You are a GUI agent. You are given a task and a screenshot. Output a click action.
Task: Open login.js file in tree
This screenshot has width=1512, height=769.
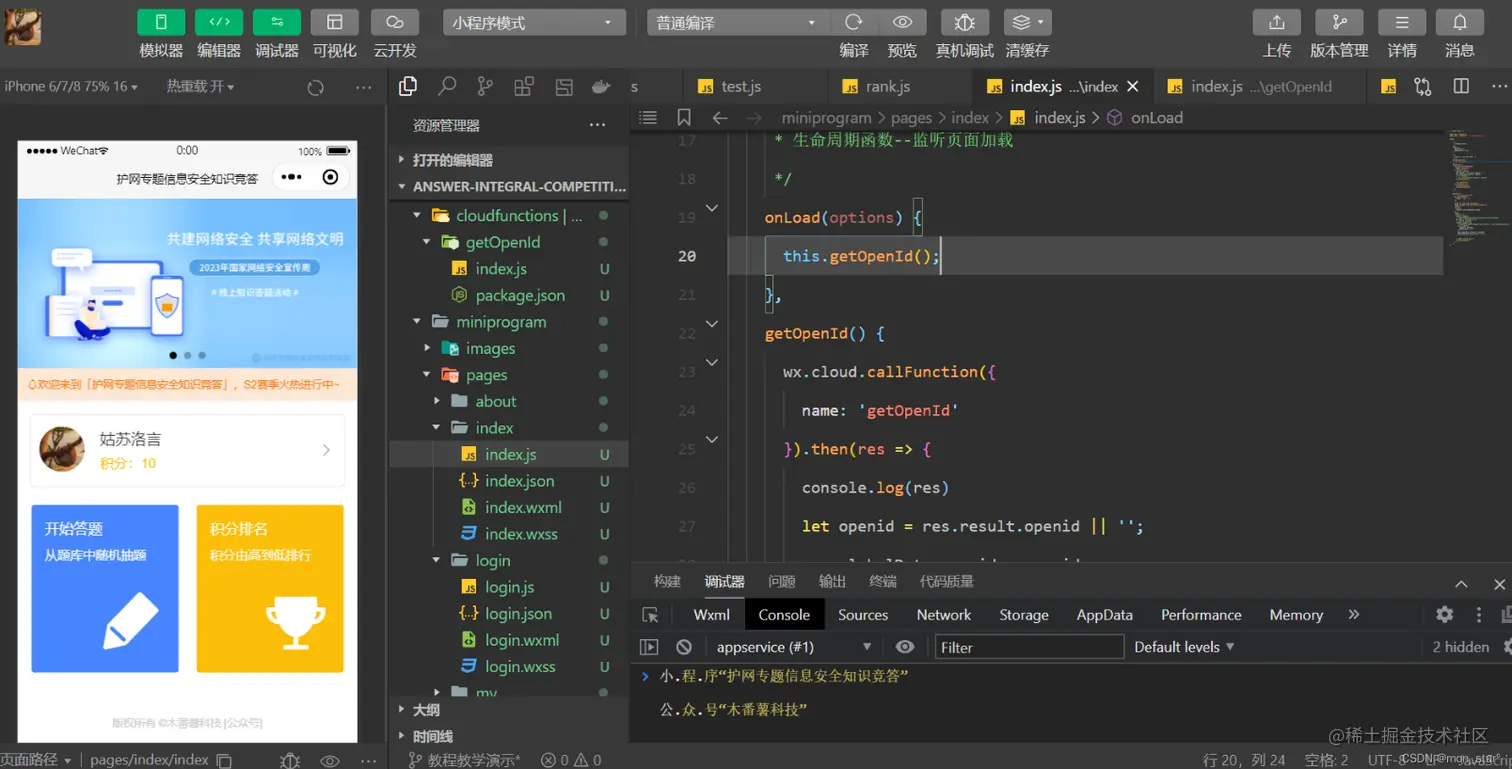coord(510,587)
